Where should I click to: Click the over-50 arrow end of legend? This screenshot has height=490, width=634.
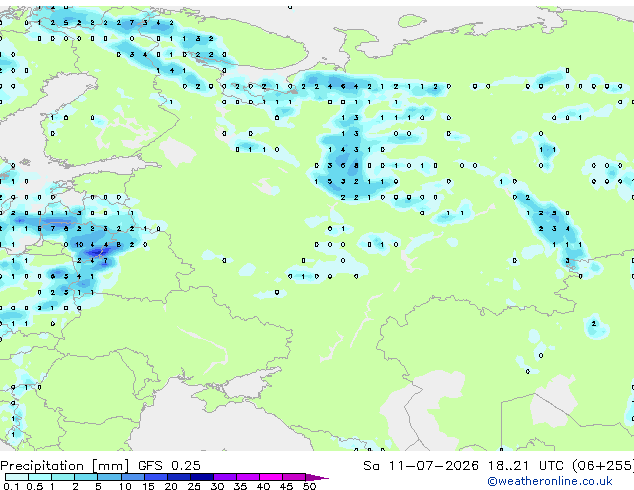point(317,477)
